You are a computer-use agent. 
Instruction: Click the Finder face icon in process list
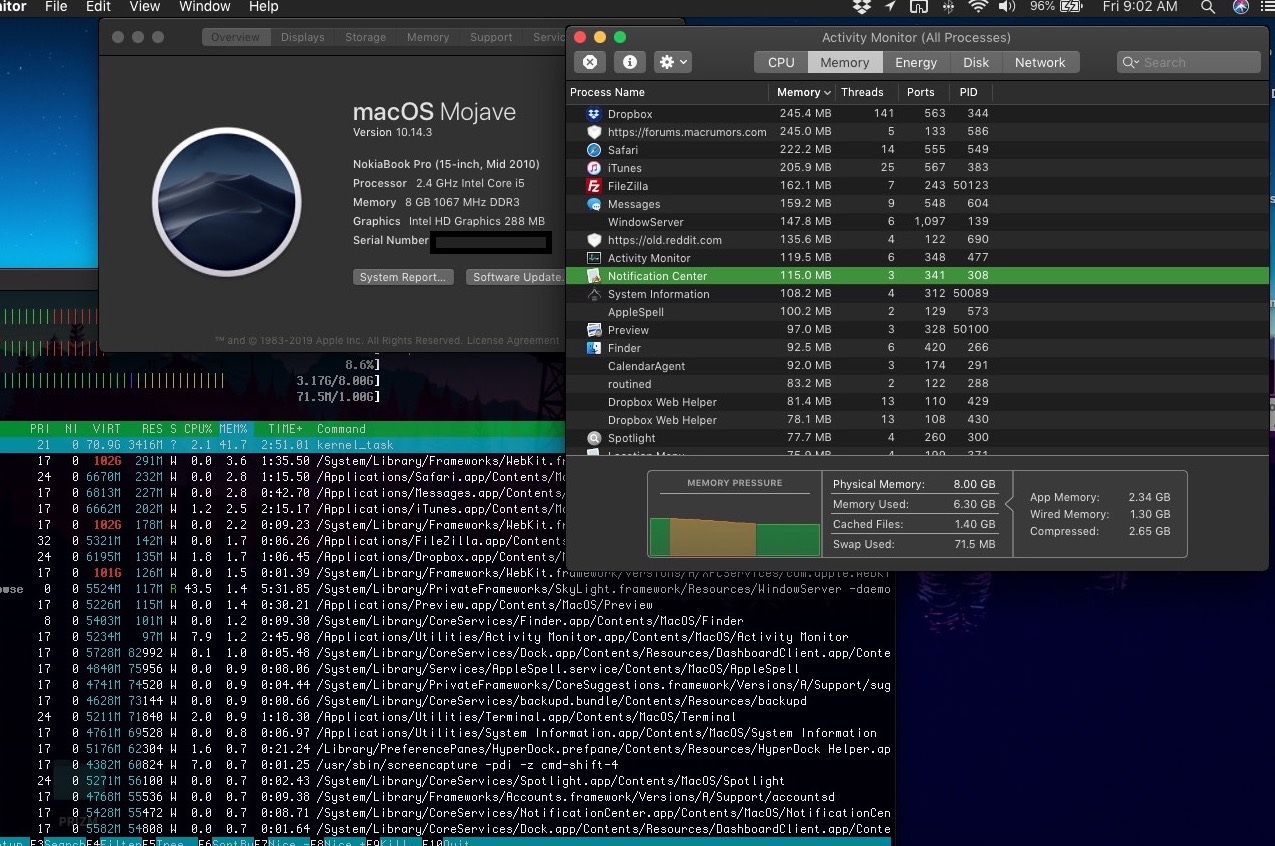point(594,348)
